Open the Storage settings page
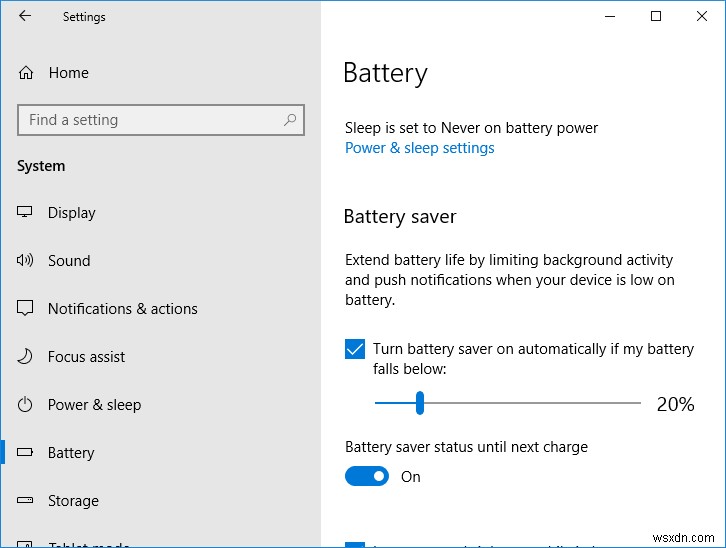726x548 pixels. click(x=73, y=501)
